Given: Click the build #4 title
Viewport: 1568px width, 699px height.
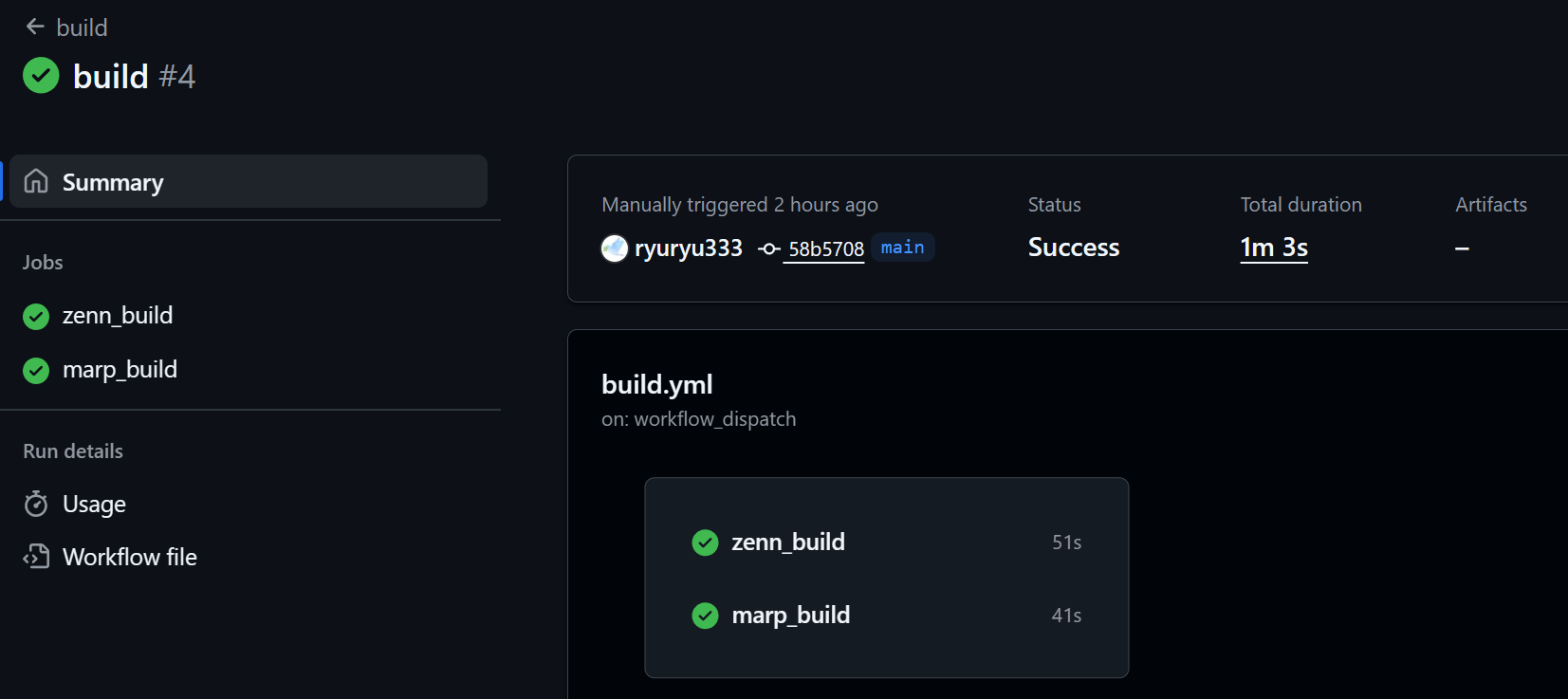Looking at the screenshot, I should 134,76.
